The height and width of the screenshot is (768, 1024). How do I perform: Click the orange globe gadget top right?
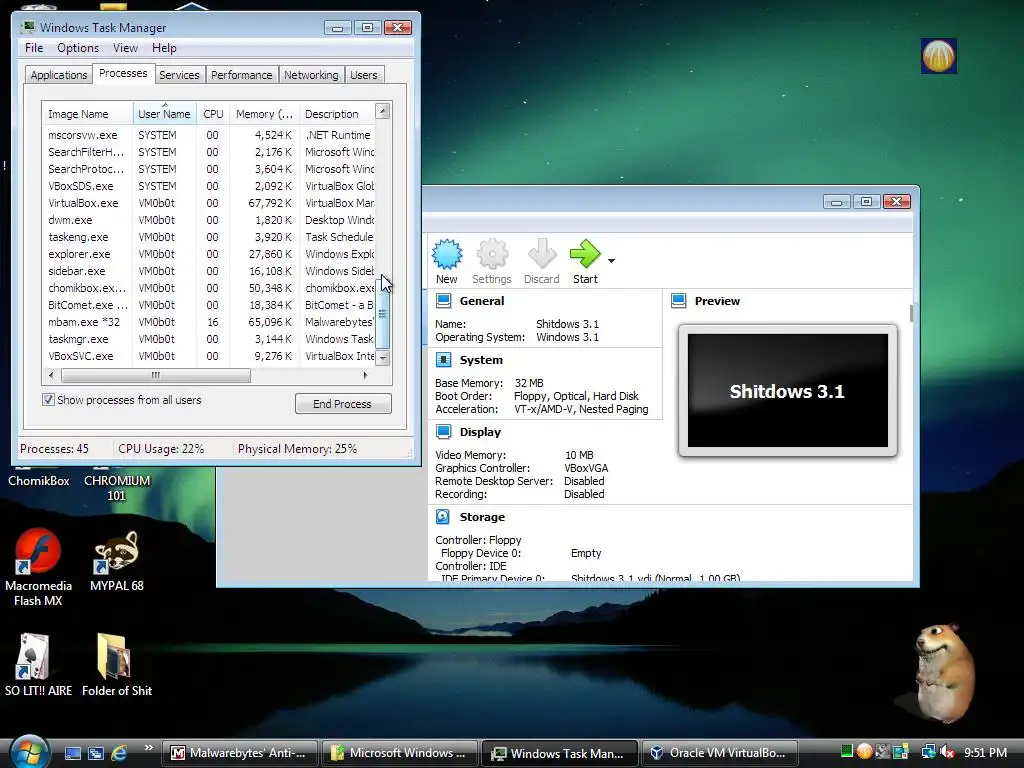[x=938, y=56]
